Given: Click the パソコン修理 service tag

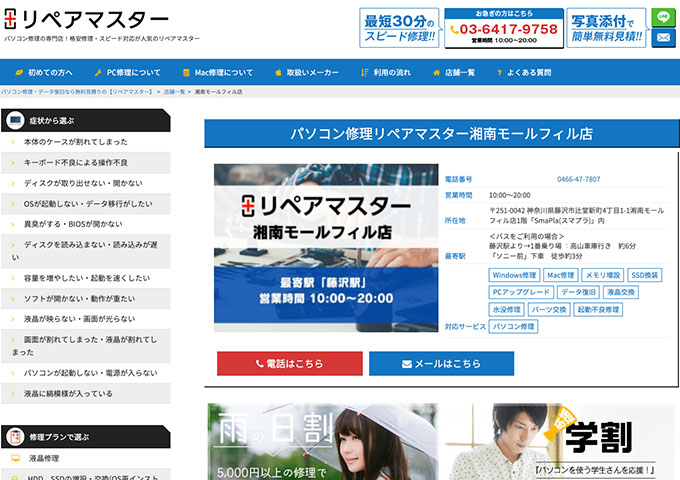Looking at the screenshot, I should (513, 327).
